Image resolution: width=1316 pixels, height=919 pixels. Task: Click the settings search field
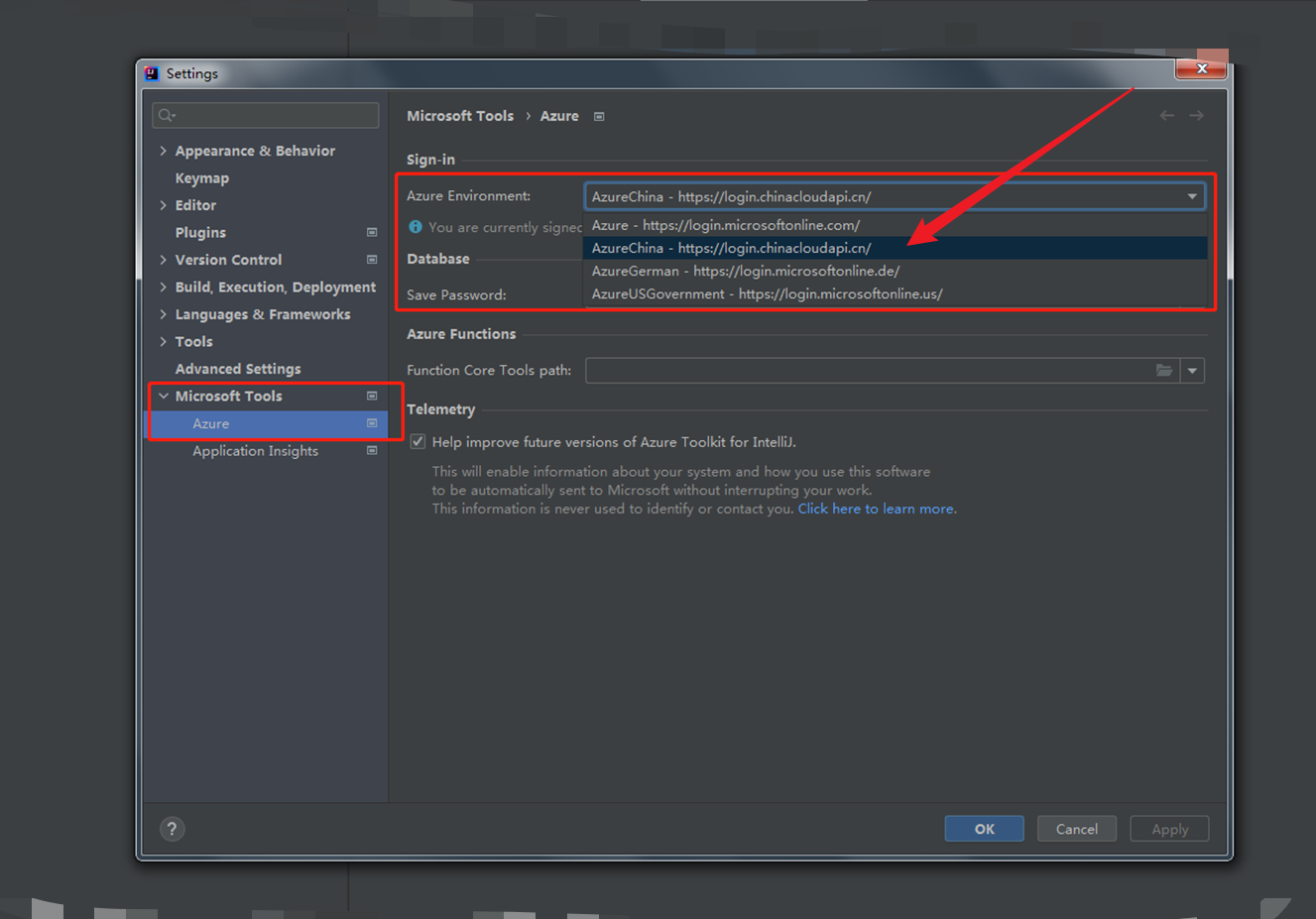point(266,116)
